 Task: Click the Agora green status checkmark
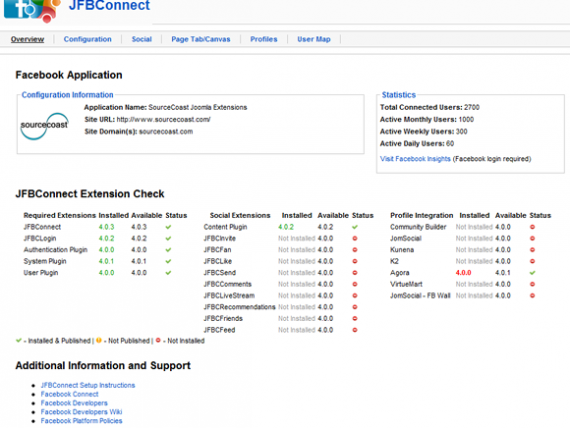[x=532, y=273]
